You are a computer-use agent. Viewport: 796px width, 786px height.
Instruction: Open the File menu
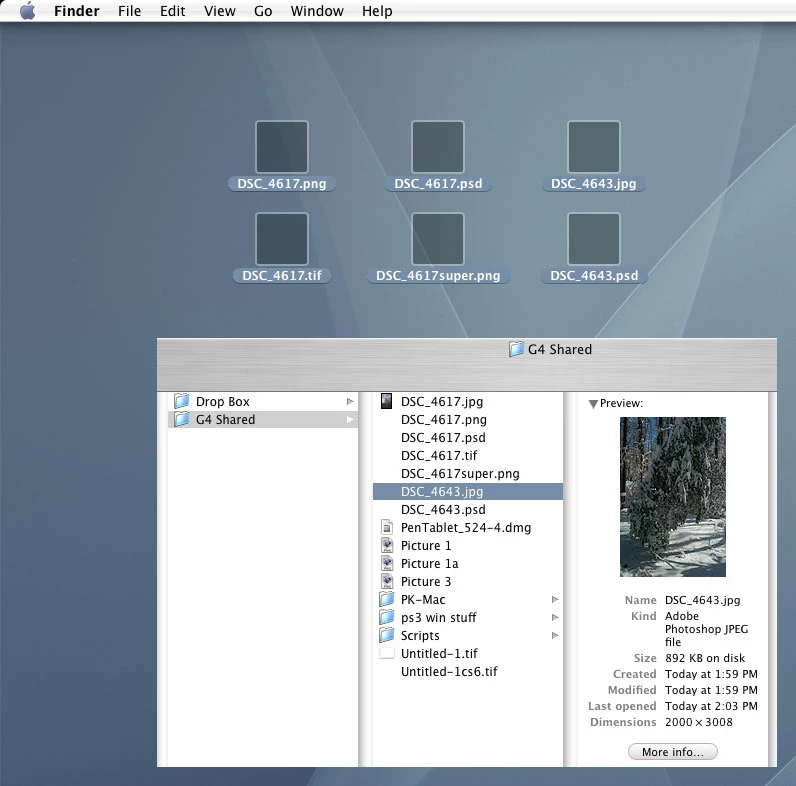[129, 11]
